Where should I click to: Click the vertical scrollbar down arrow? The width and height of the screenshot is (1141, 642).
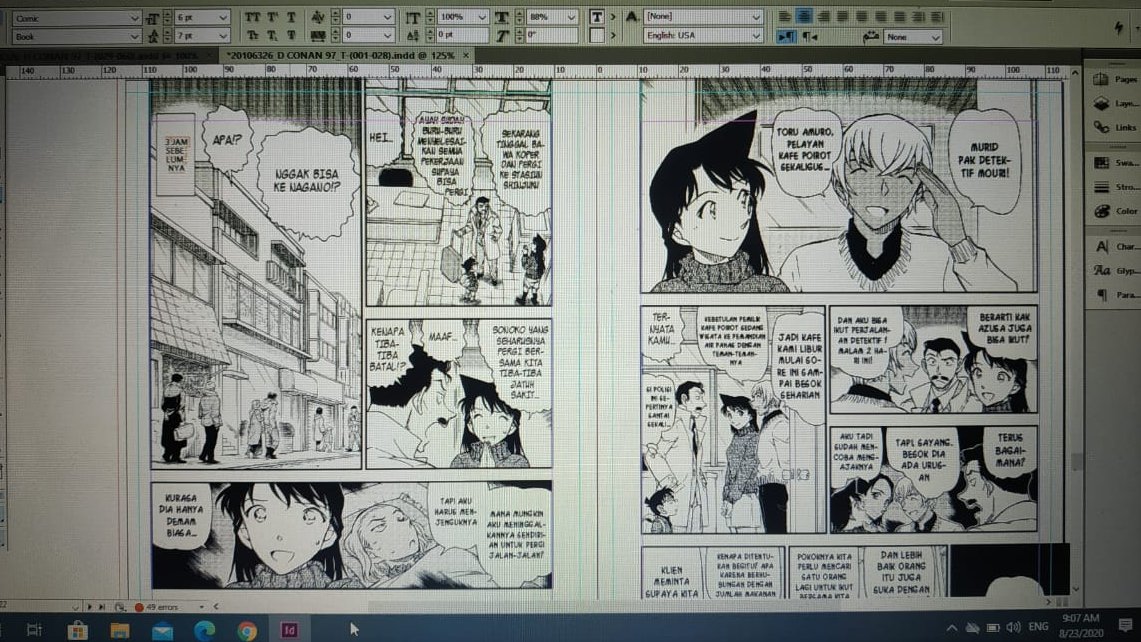click(1076, 590)
